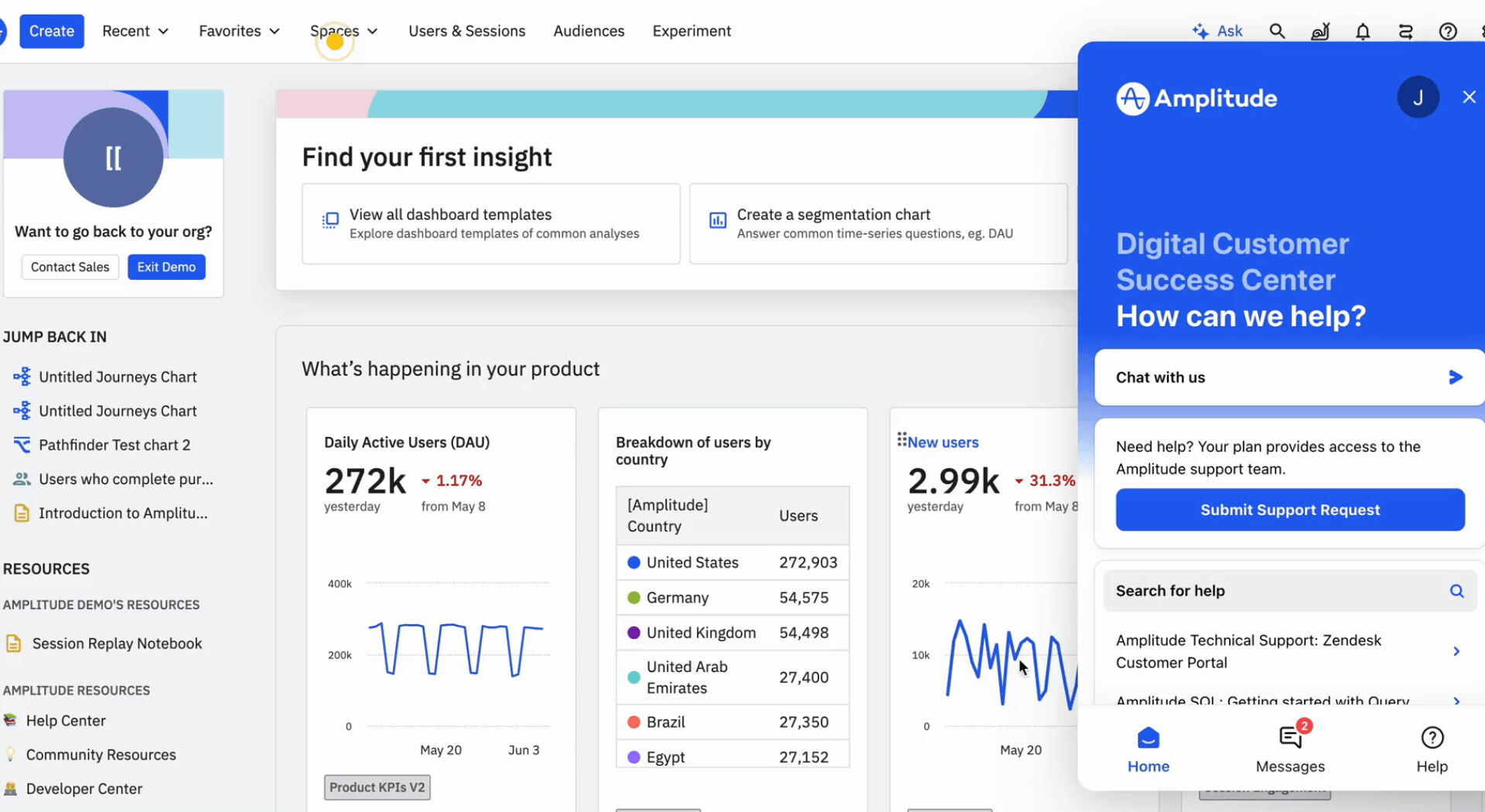Expand the Favorites dropdown menu

[x=239, y=31]
